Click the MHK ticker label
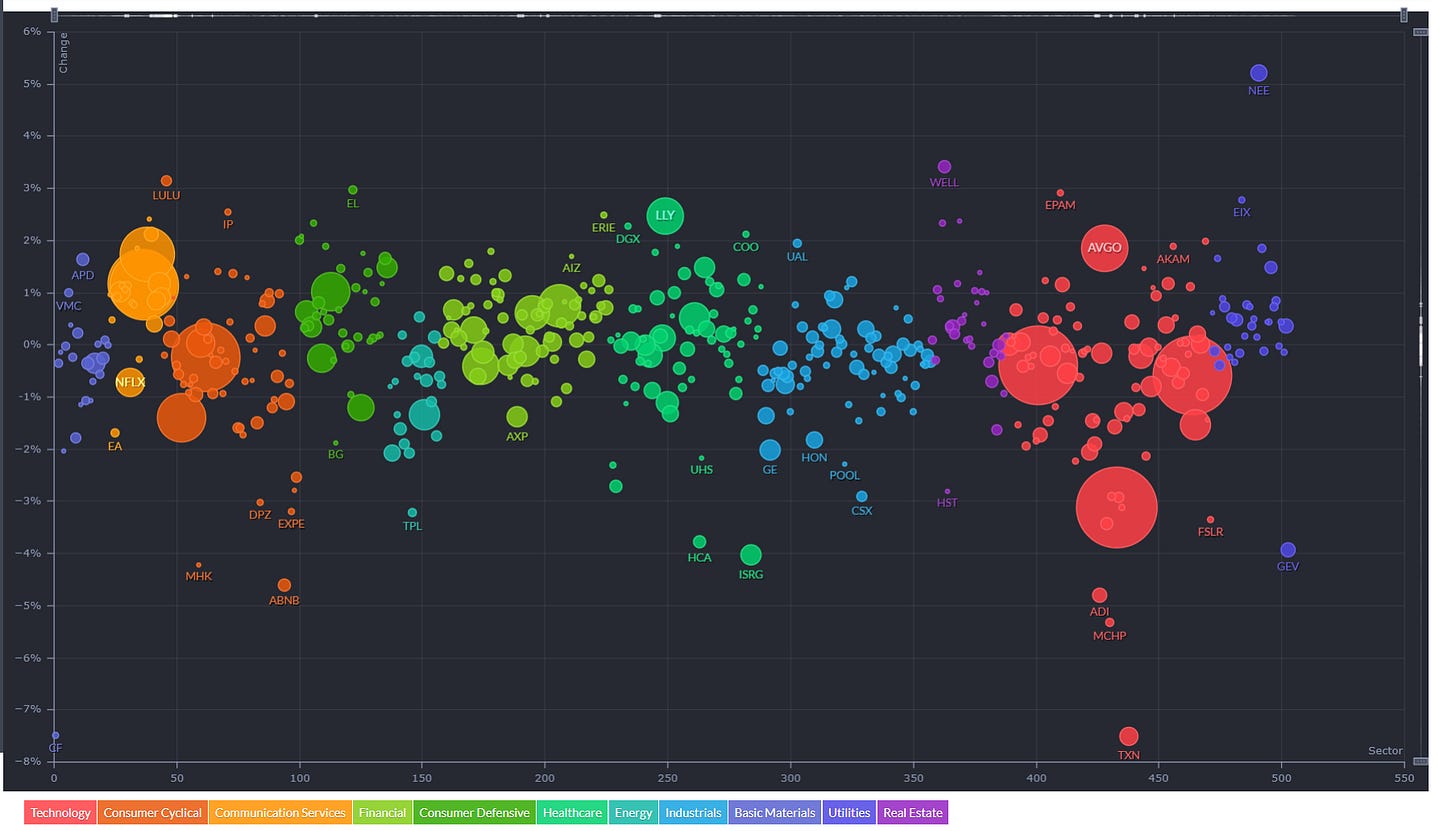 199,576
